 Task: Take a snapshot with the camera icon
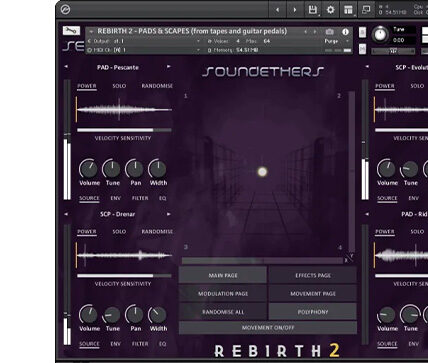click(329, 32)
